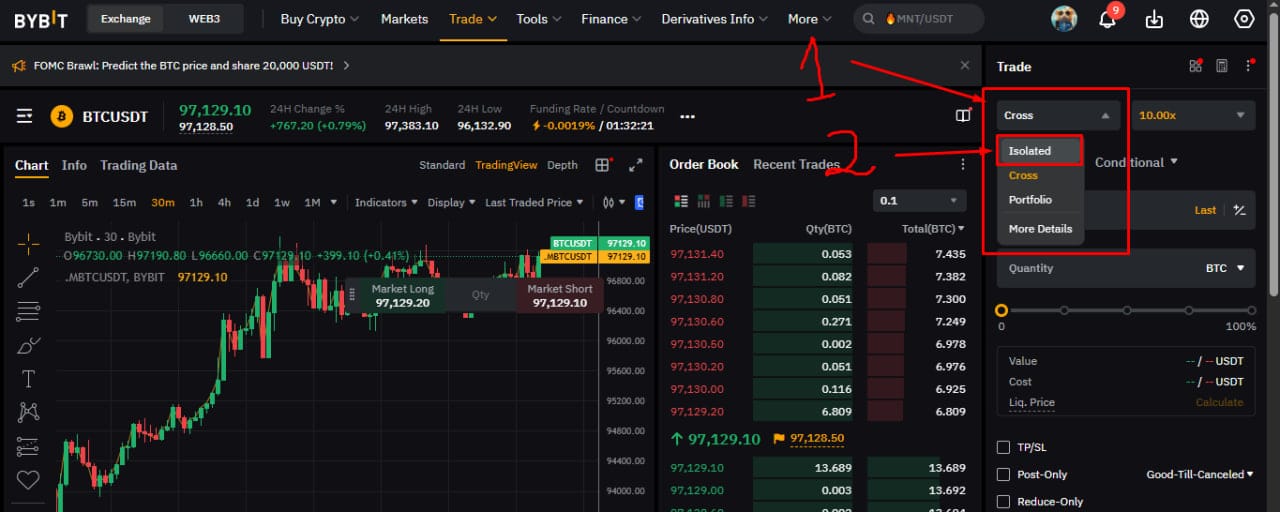Screen dimensions: 1280x512
Task: Open the language globe icon
Action: click(1199, 19)
